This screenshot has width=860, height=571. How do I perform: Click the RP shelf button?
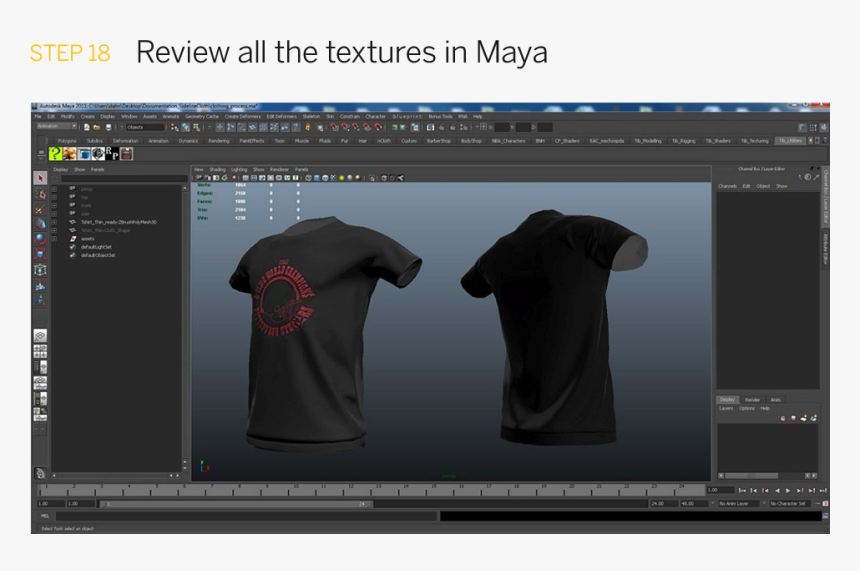(x=113, y=154)
